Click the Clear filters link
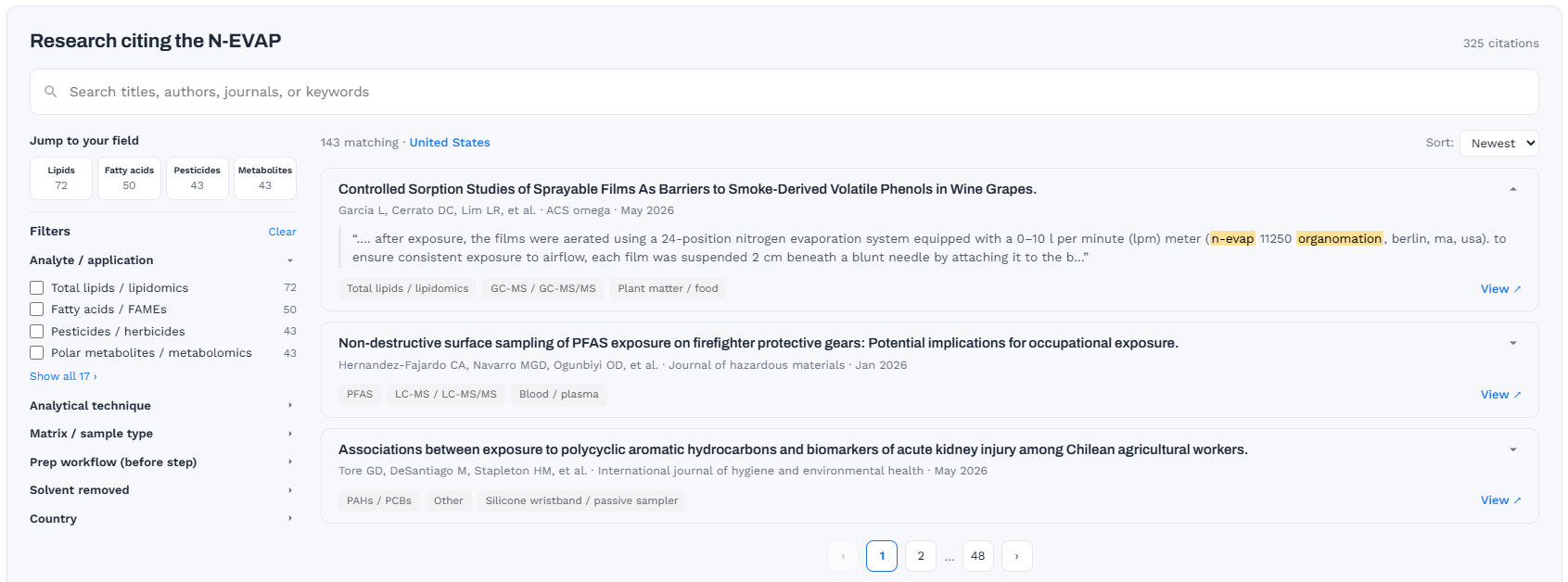Viewport: 1568px width, 582px height. point(283,232)
